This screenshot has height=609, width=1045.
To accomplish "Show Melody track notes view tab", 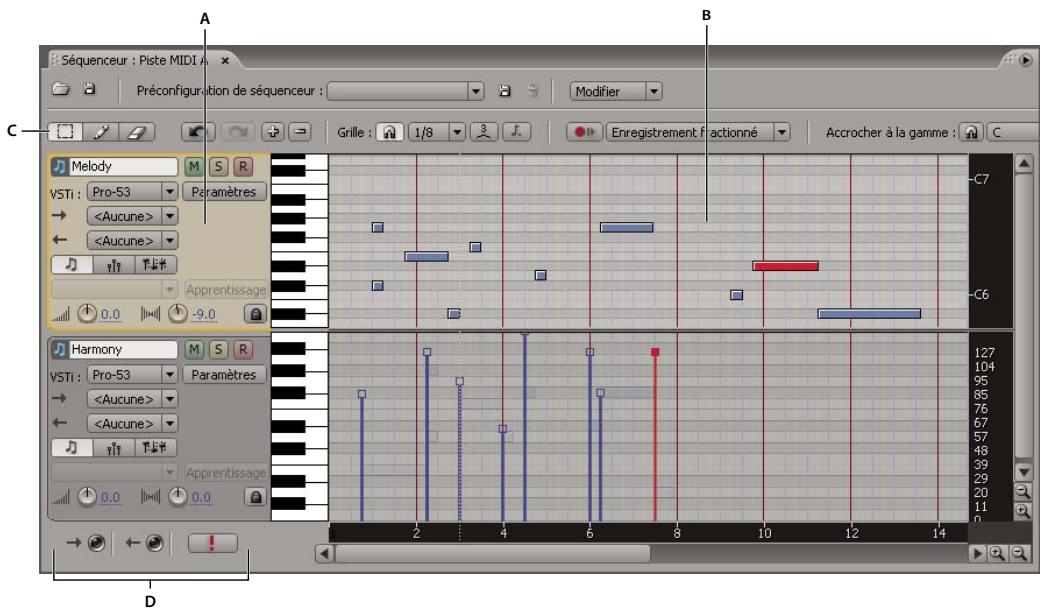I will pyautogui.click(x=71, y=265).
